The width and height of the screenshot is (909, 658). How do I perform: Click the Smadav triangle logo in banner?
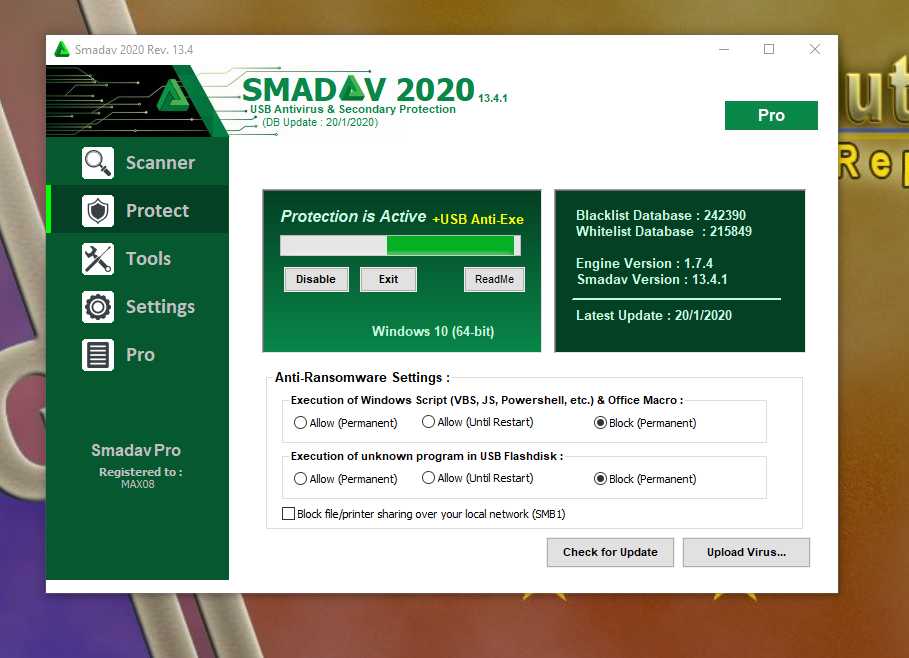click(173, 96)
